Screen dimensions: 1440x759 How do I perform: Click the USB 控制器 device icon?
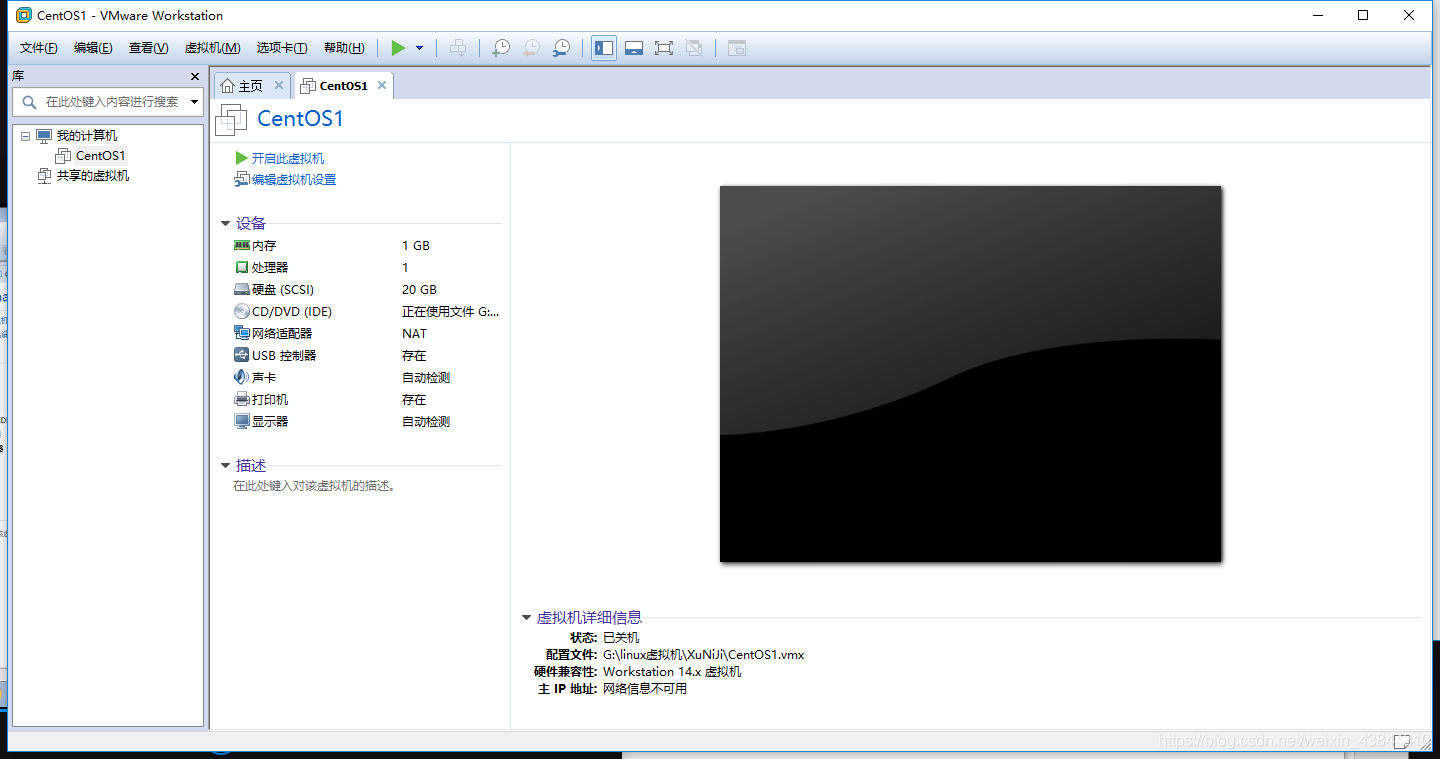241,355
